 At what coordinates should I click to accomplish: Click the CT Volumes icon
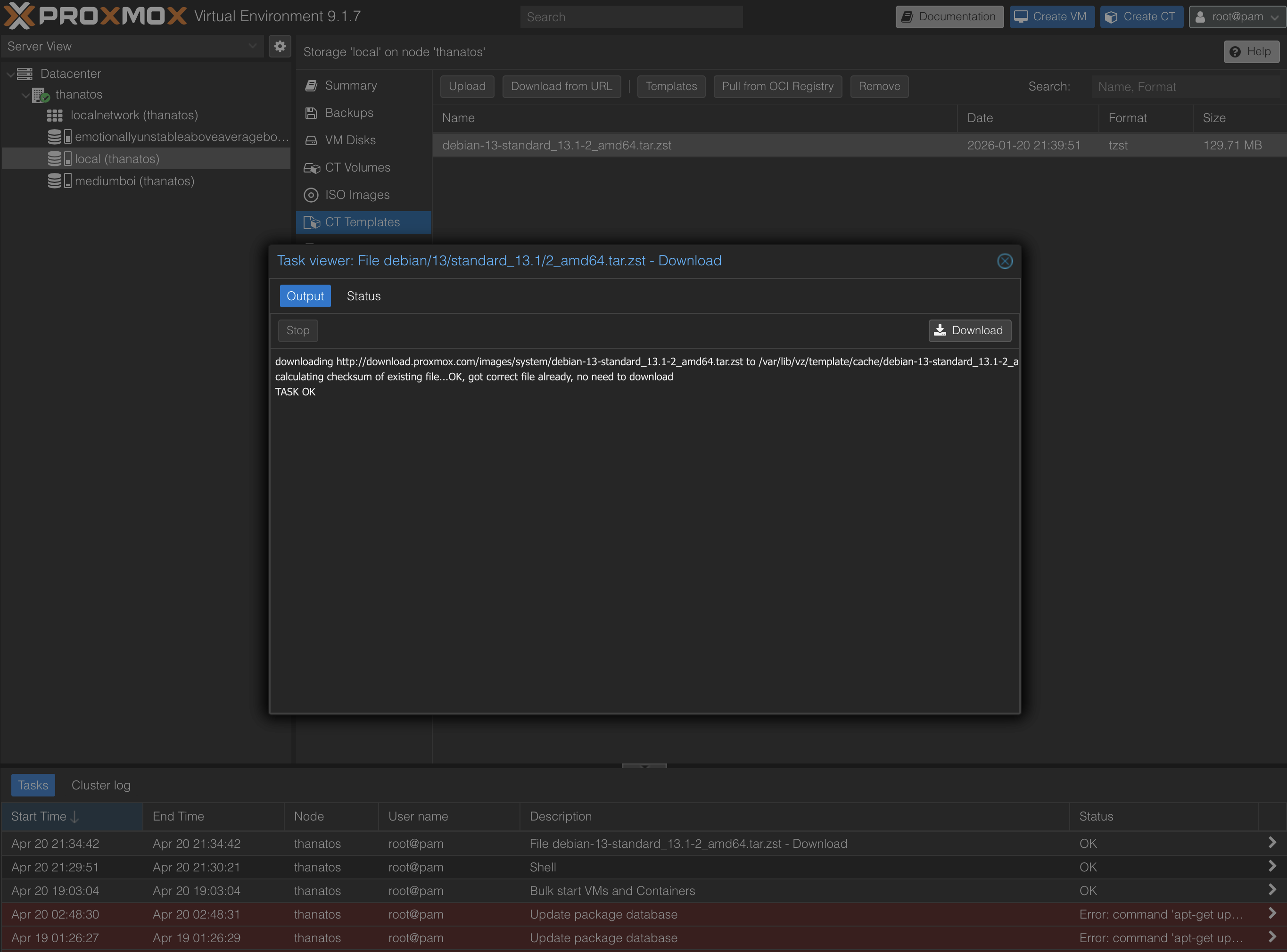click(x=312, y=168)
